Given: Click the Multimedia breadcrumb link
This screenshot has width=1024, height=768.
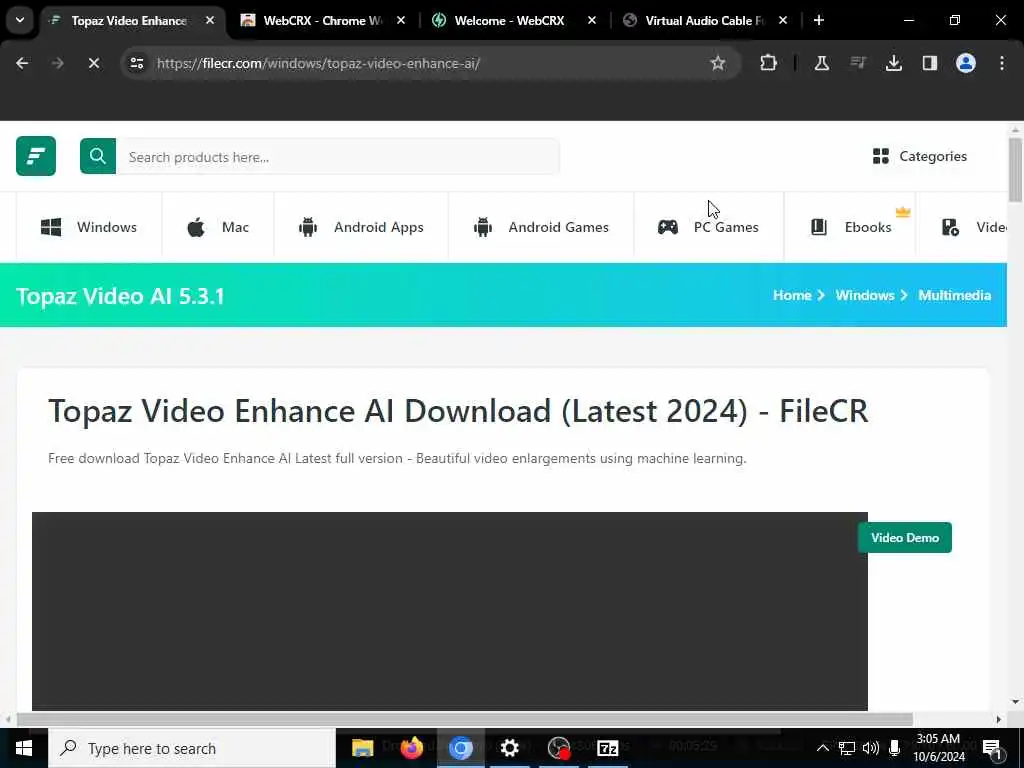Looking at the screenshot, I should point(954,295).
